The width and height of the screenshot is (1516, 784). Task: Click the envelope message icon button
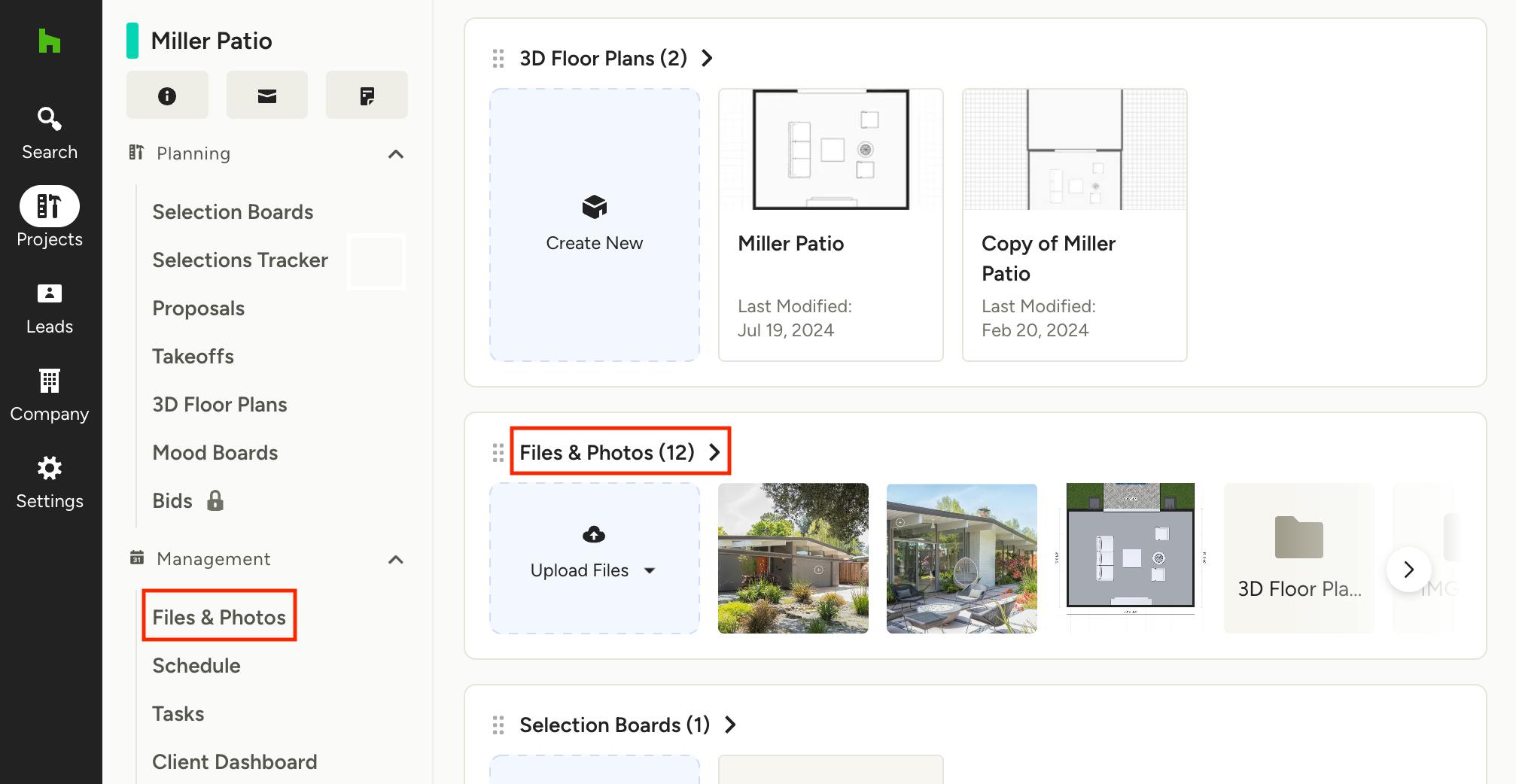pos(267,96)
